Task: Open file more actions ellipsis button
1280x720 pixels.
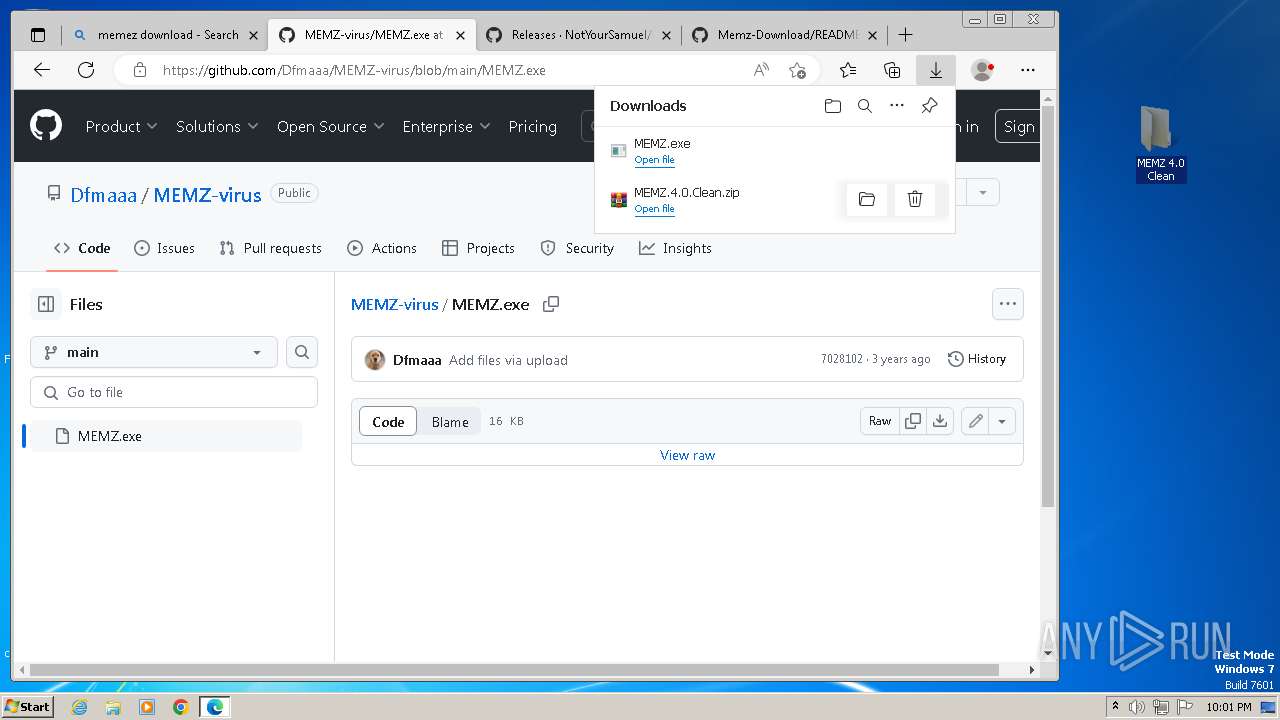Action: click(1008, 304)
